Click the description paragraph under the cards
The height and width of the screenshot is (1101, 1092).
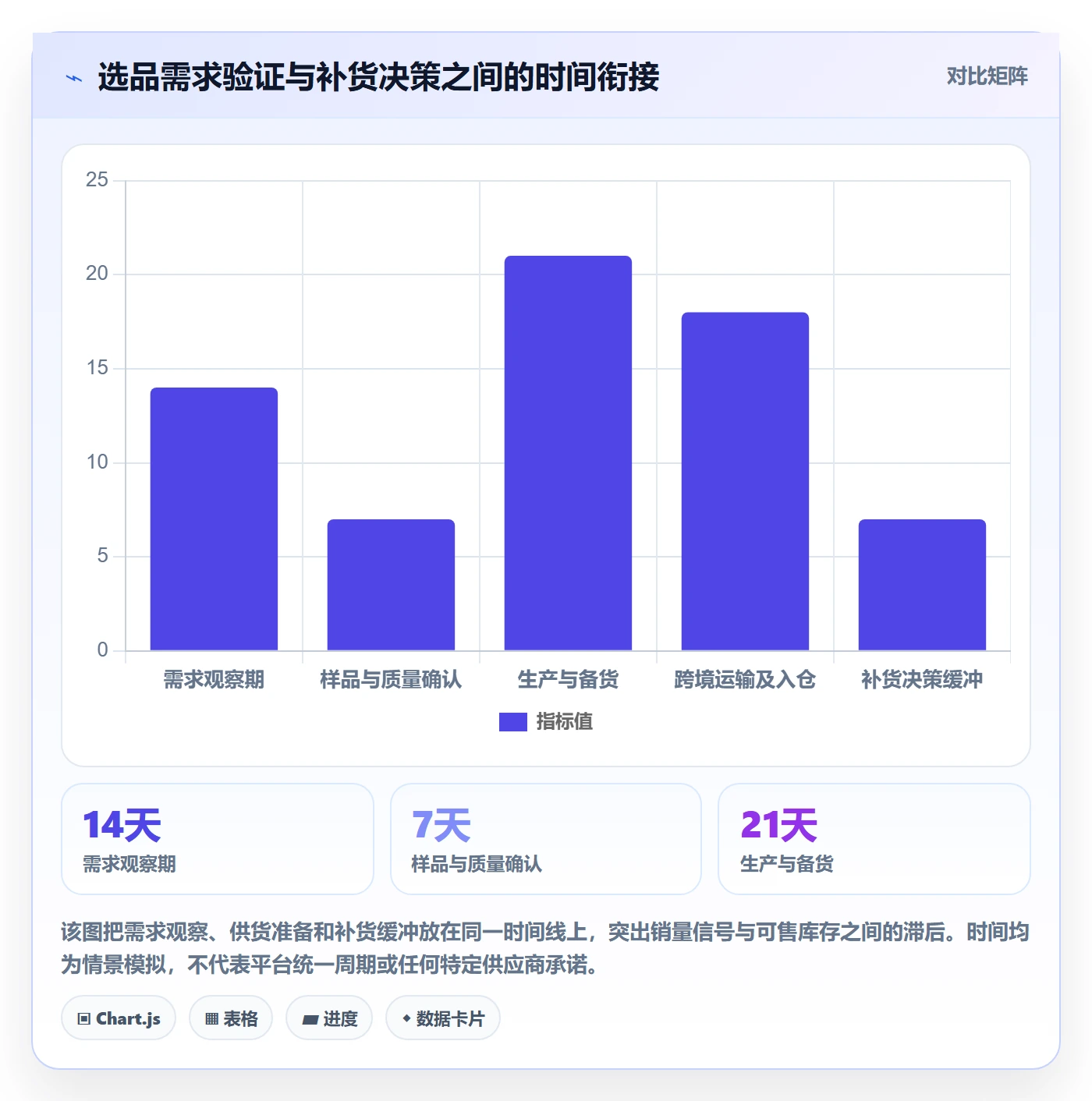[x=546, y=948]
